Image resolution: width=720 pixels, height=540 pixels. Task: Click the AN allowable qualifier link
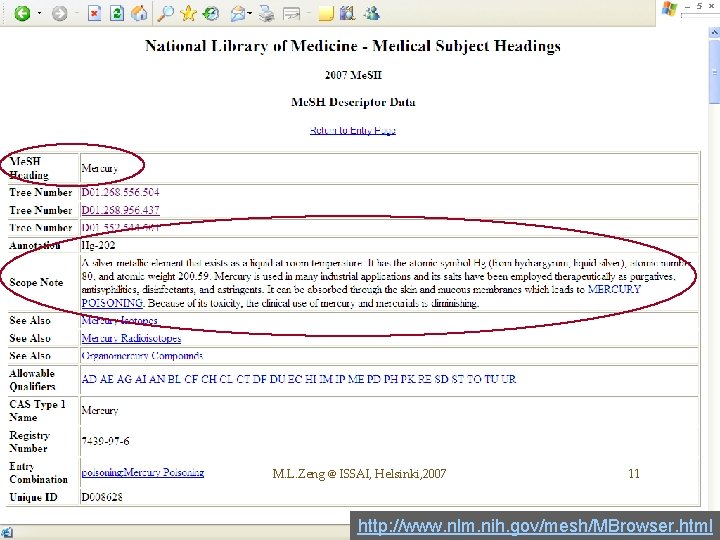(x=157, y=379)
